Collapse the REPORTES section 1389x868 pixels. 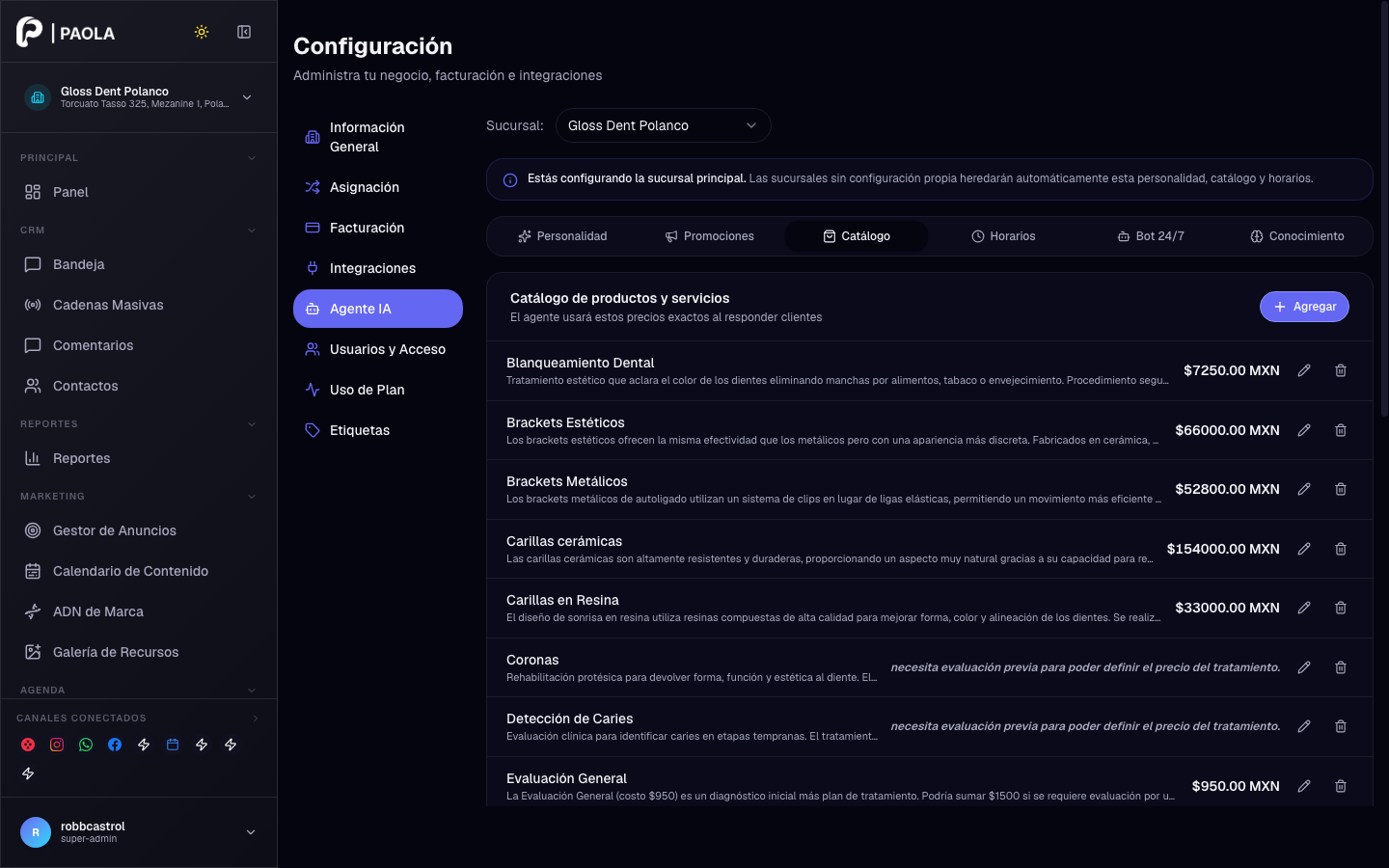[252, 424]
